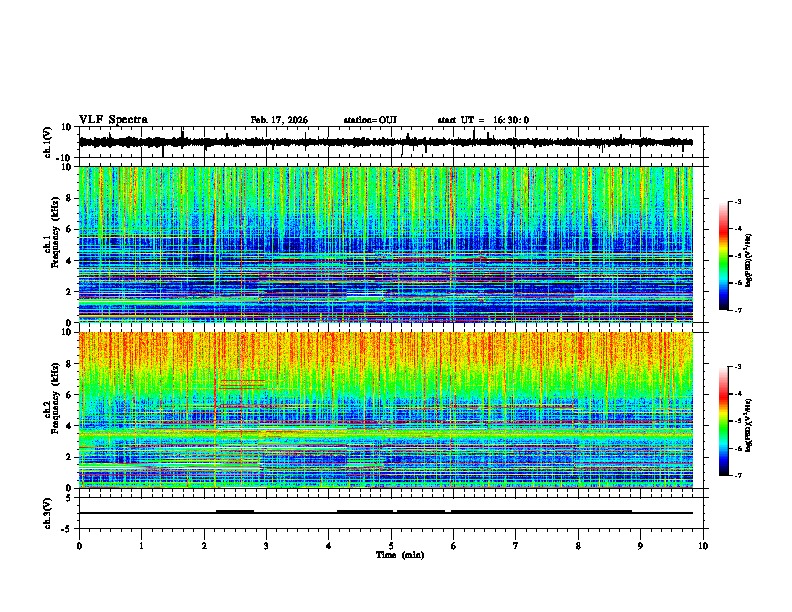Click the ch.2 colorbar log(PSD) unit label
This screenshot has height=612, width=792.
click(x=749, y=425)
